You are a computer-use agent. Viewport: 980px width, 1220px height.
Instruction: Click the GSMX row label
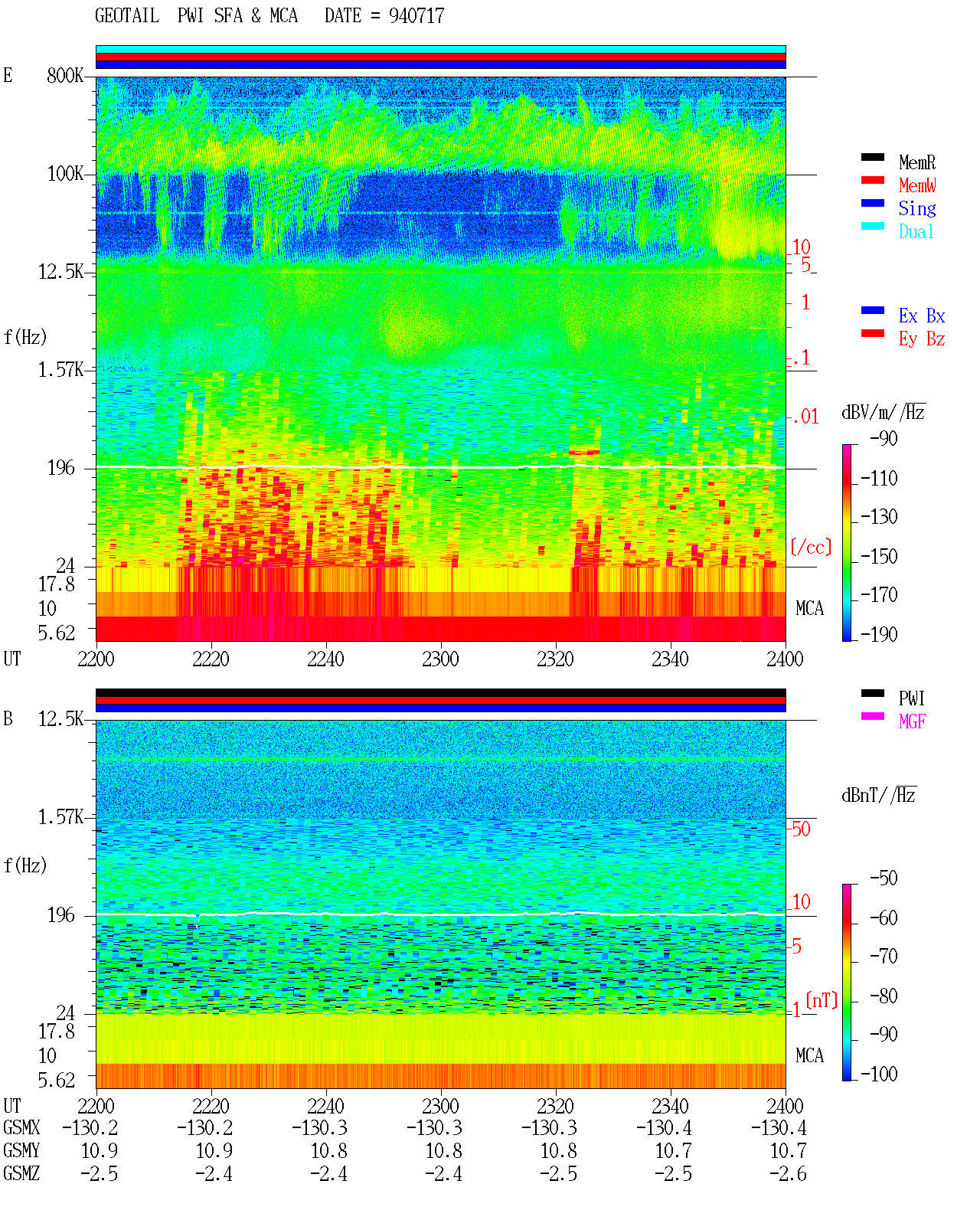[21, 1128]
